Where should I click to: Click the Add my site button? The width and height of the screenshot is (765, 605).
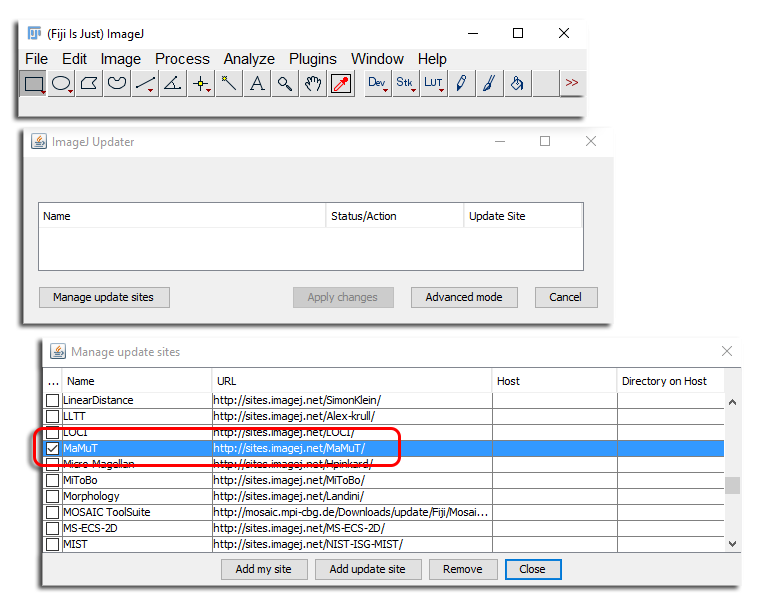(264, 569)
